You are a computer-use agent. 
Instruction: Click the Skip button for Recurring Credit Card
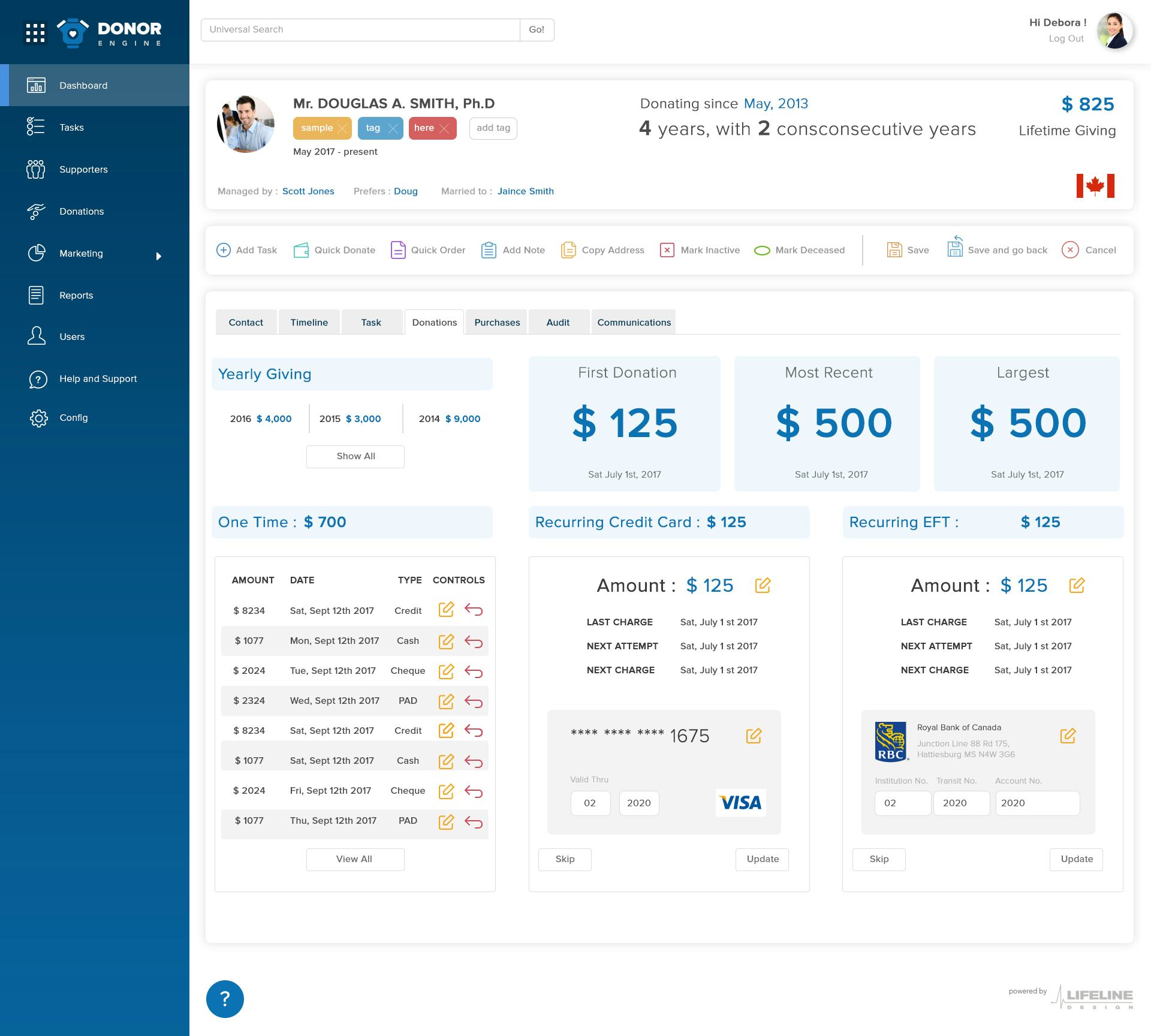pos(565,858)
